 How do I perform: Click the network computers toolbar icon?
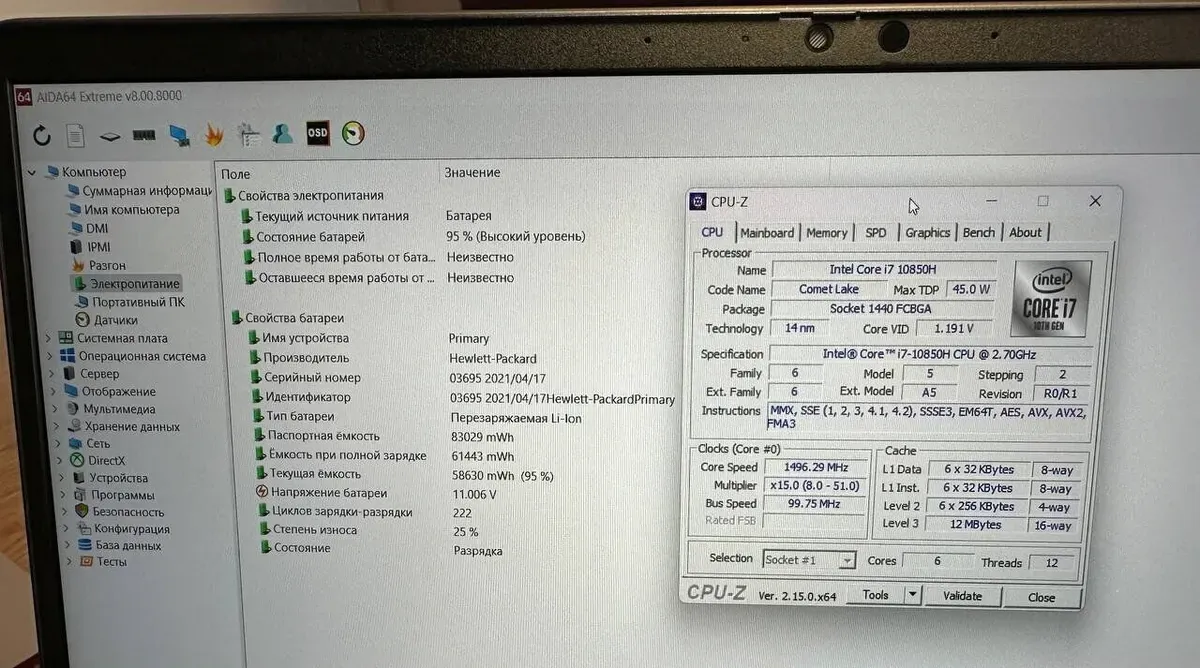[x=179, y=135]
